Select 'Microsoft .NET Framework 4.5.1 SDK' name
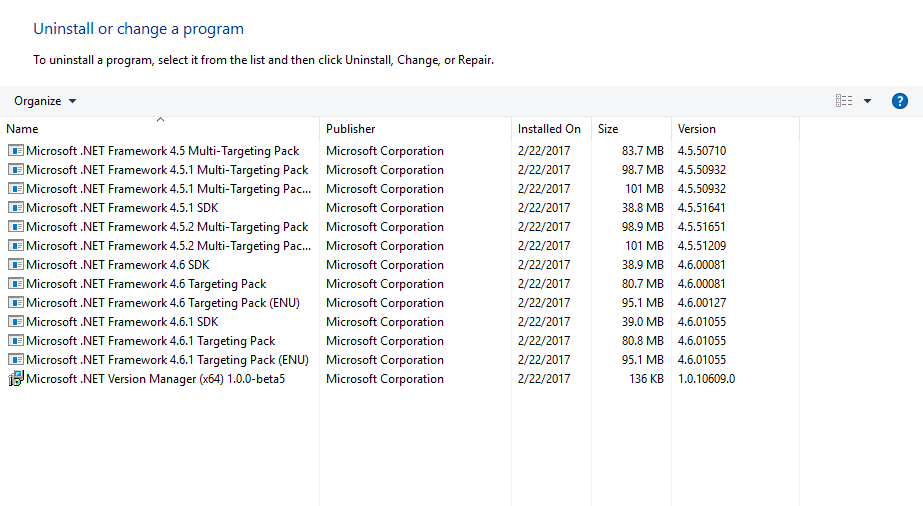Image resolution: width=923 pixels, height=506 pixels. pyautogui.click(x=122, y=208)
